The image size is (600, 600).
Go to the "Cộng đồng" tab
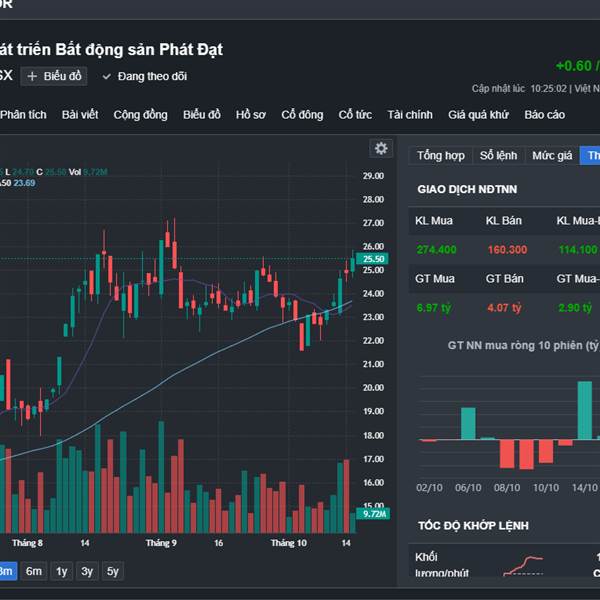[140, 115]
